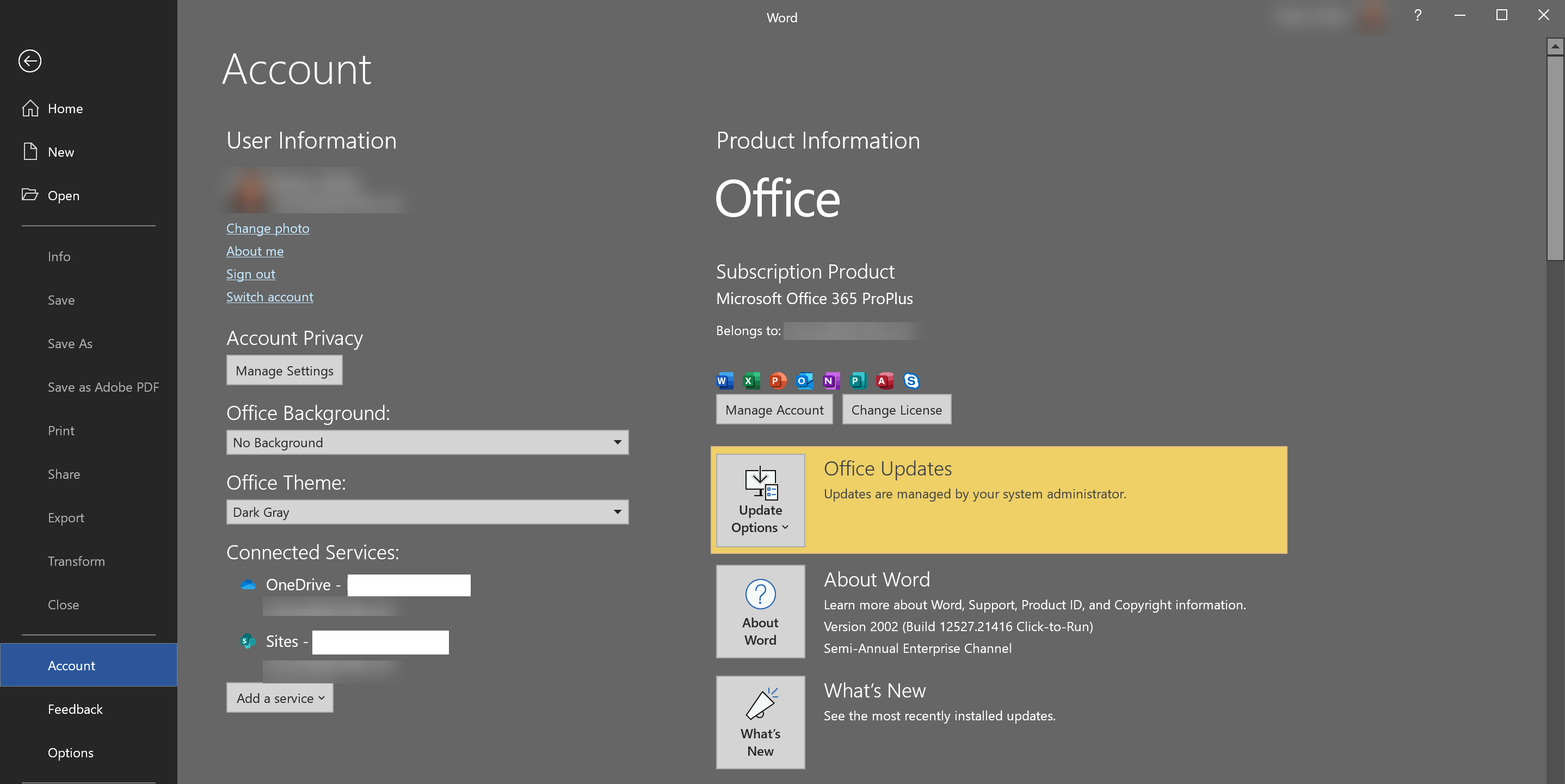Click the What's New button
This screenshot has height=784, width=1565.
pos(760,723)
